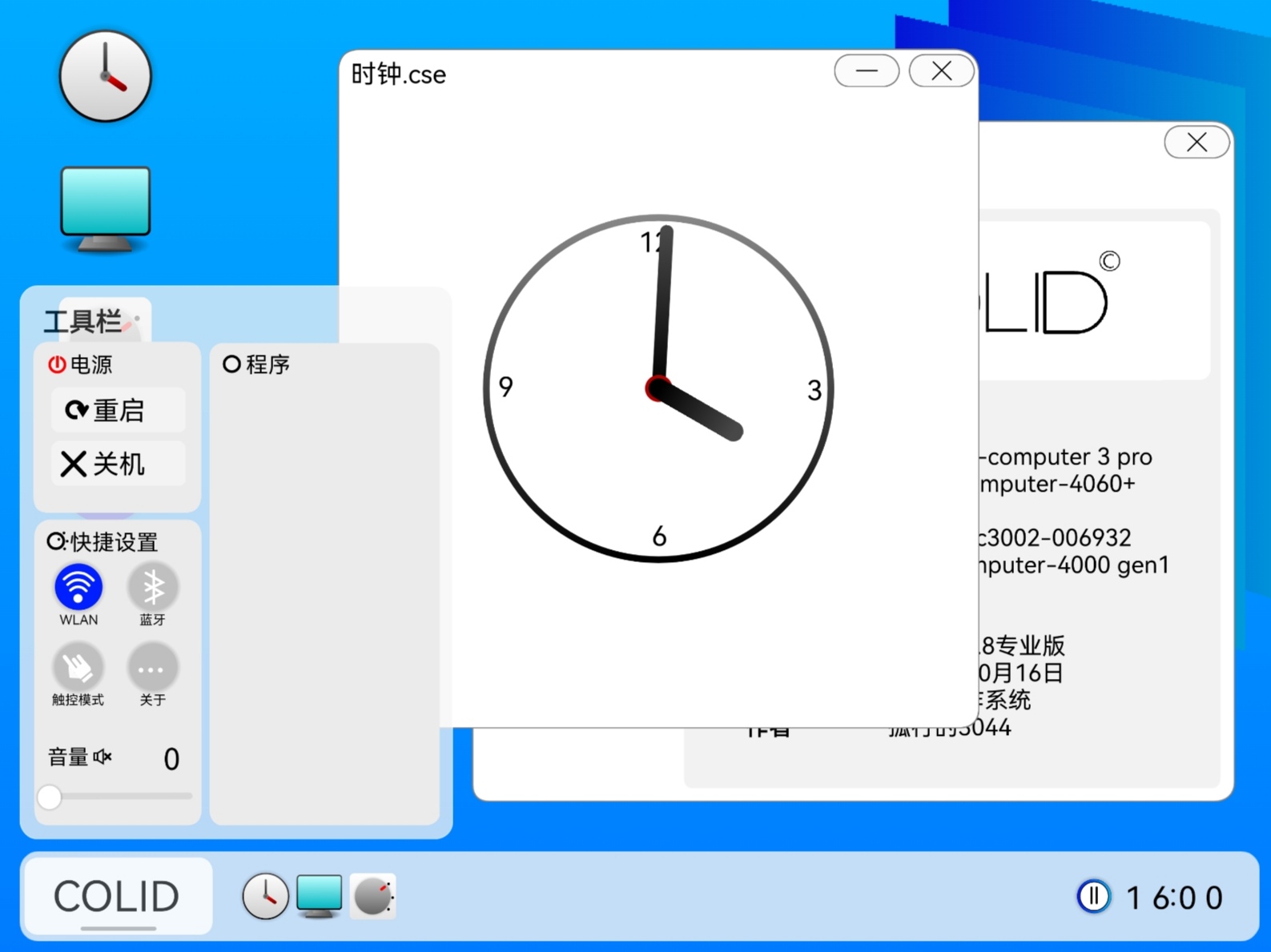Open the About (关于) quick setting
Image resolution: width=1271 pixels, height=952 pixels.
point(152,667)
